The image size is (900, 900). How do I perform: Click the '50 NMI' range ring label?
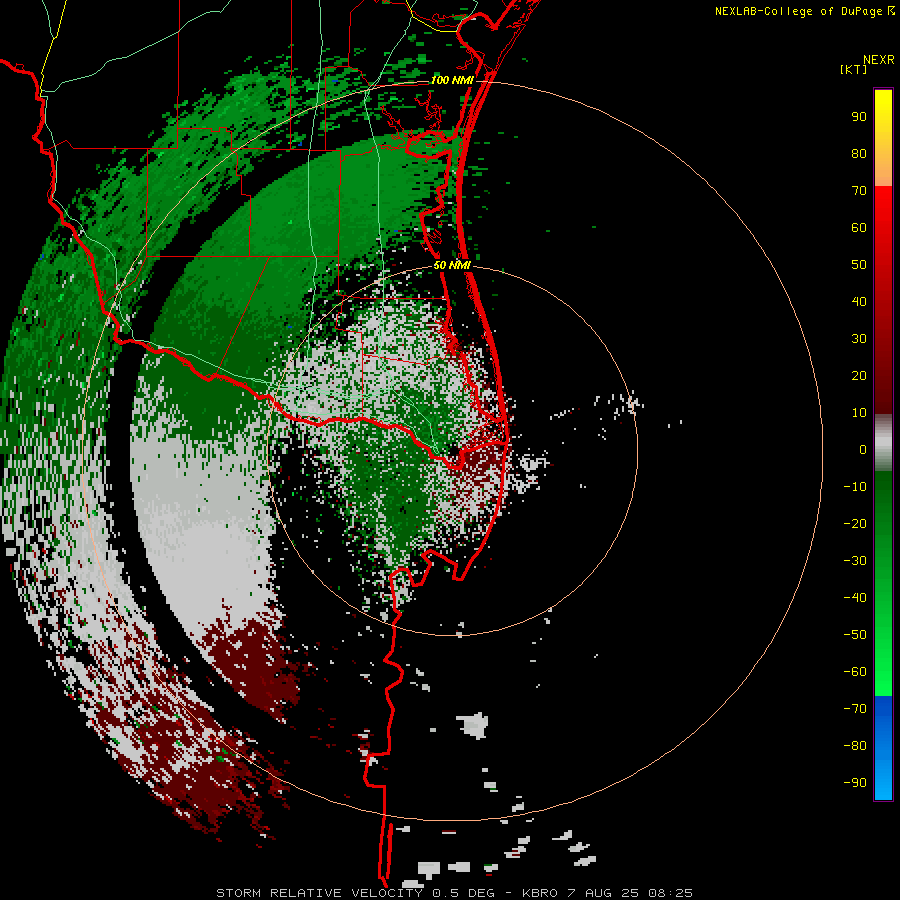coord(452,265)
